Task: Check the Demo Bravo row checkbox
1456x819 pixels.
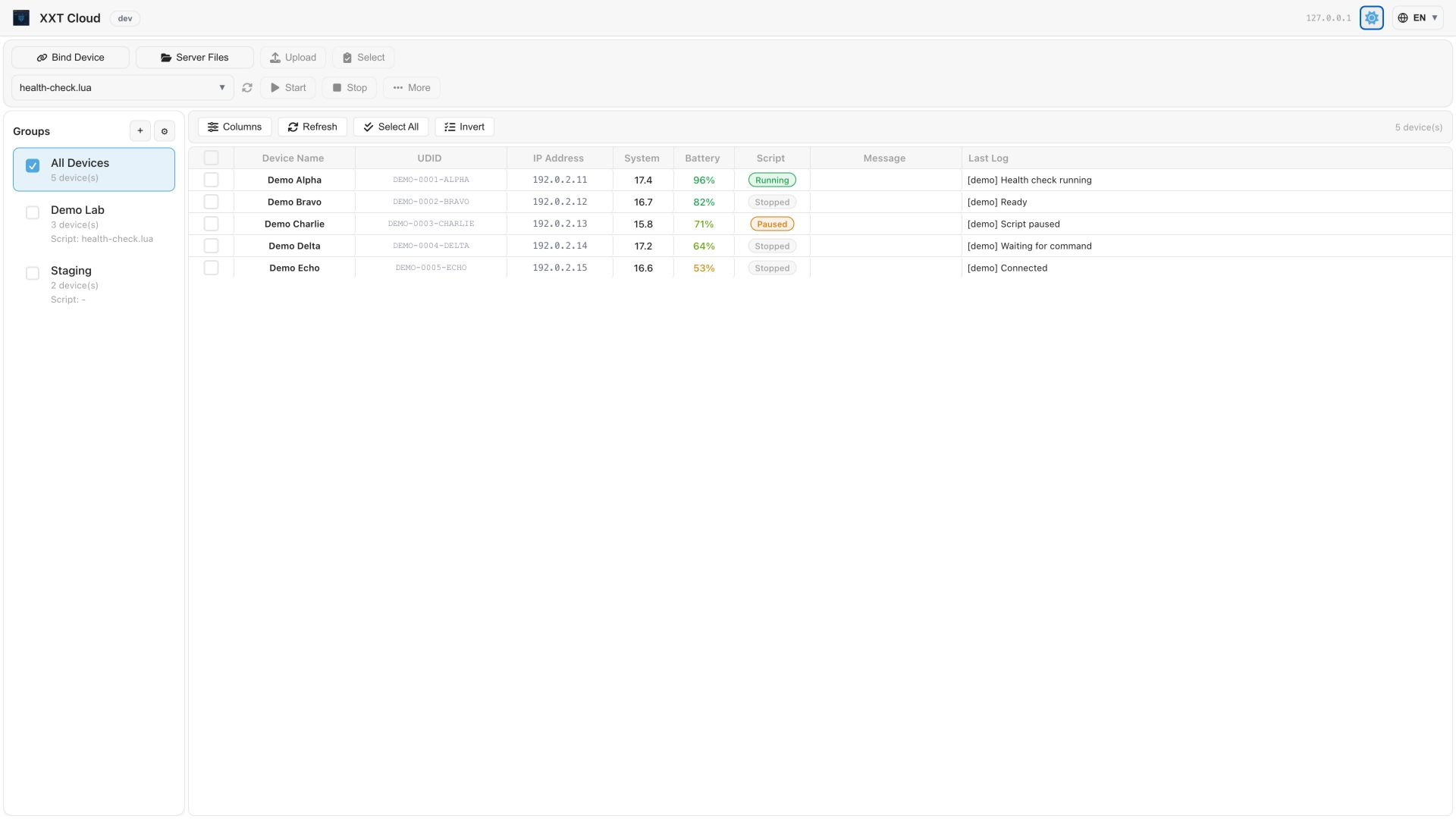Action: pos(212,202)
